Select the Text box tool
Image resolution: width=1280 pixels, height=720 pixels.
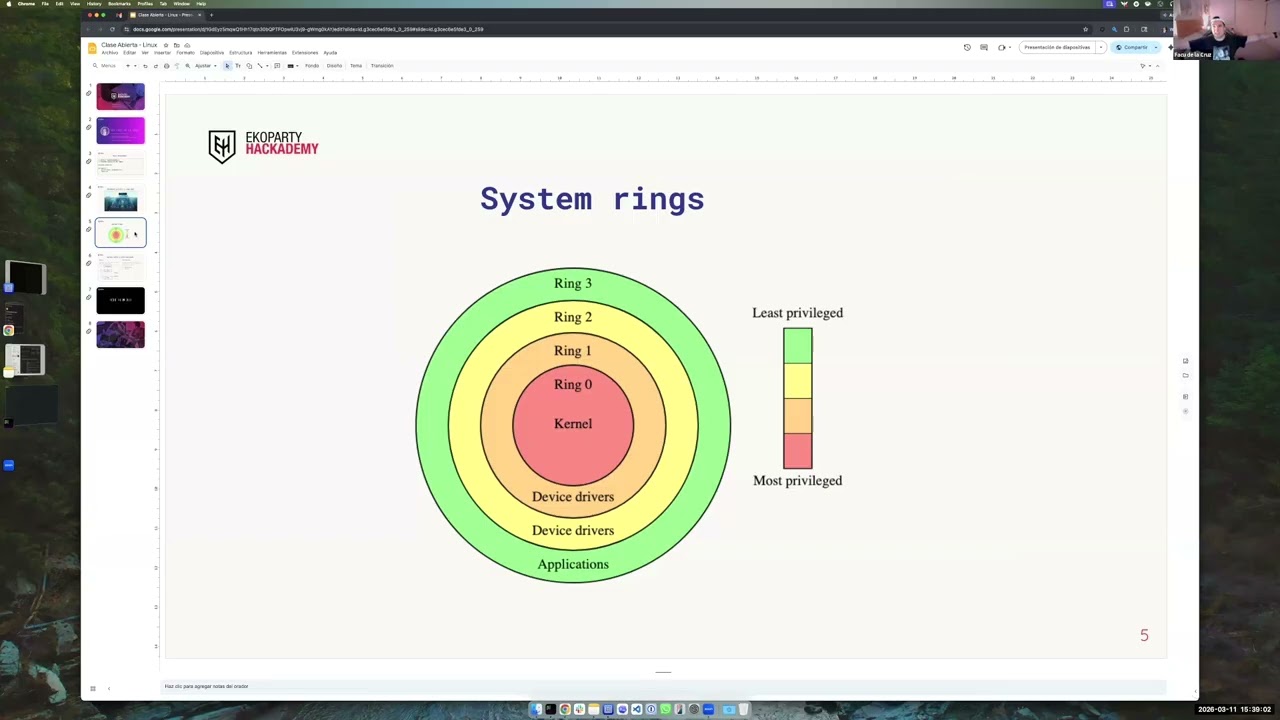pyautogui.click(x=238, y=66)
